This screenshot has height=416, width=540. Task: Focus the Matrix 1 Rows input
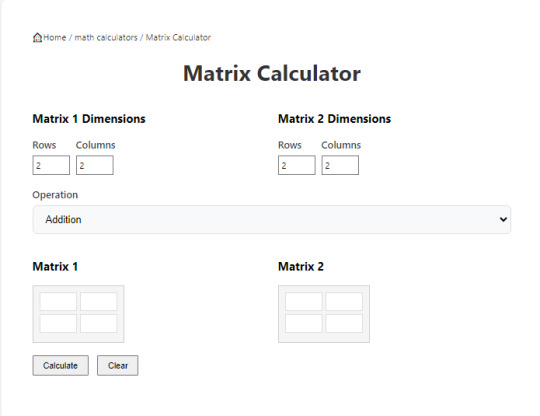(51, 165)
